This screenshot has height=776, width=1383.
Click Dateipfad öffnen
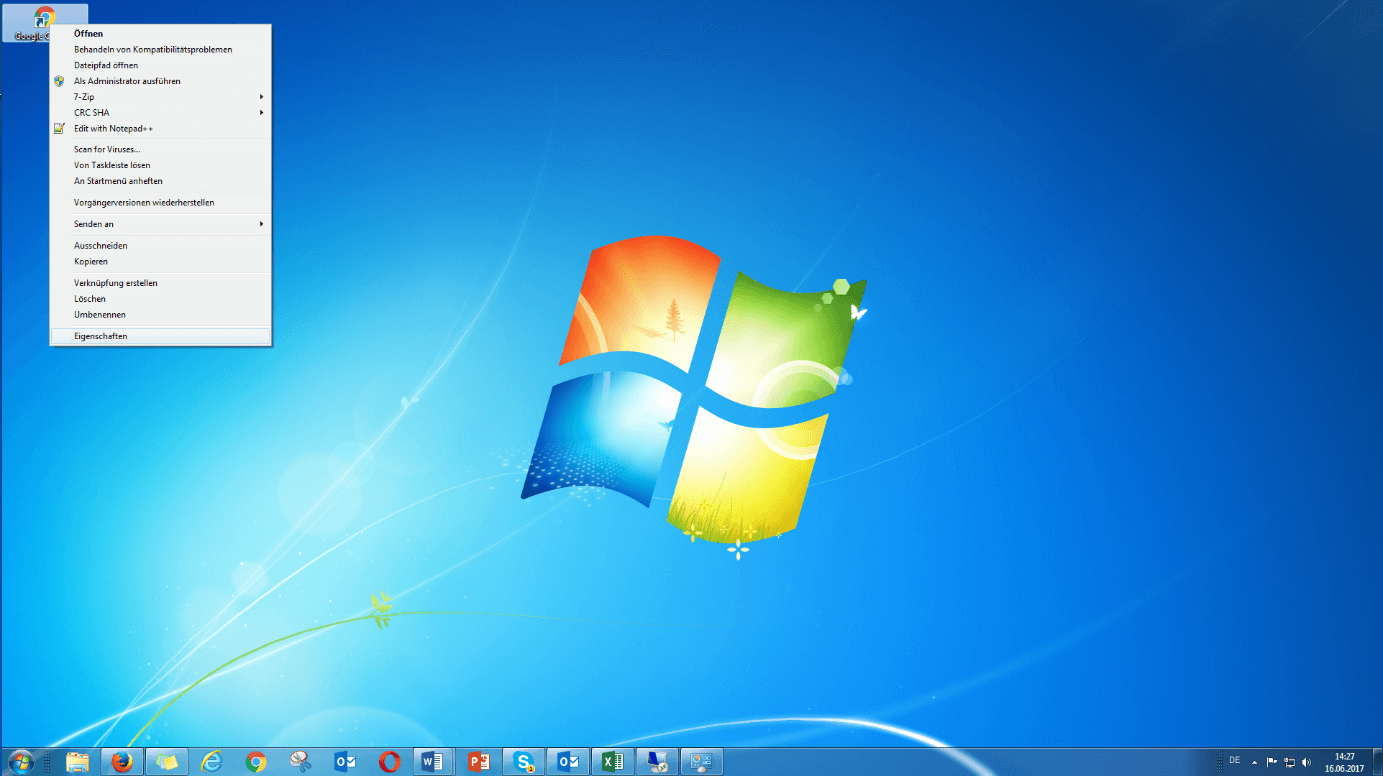point(160,65)
